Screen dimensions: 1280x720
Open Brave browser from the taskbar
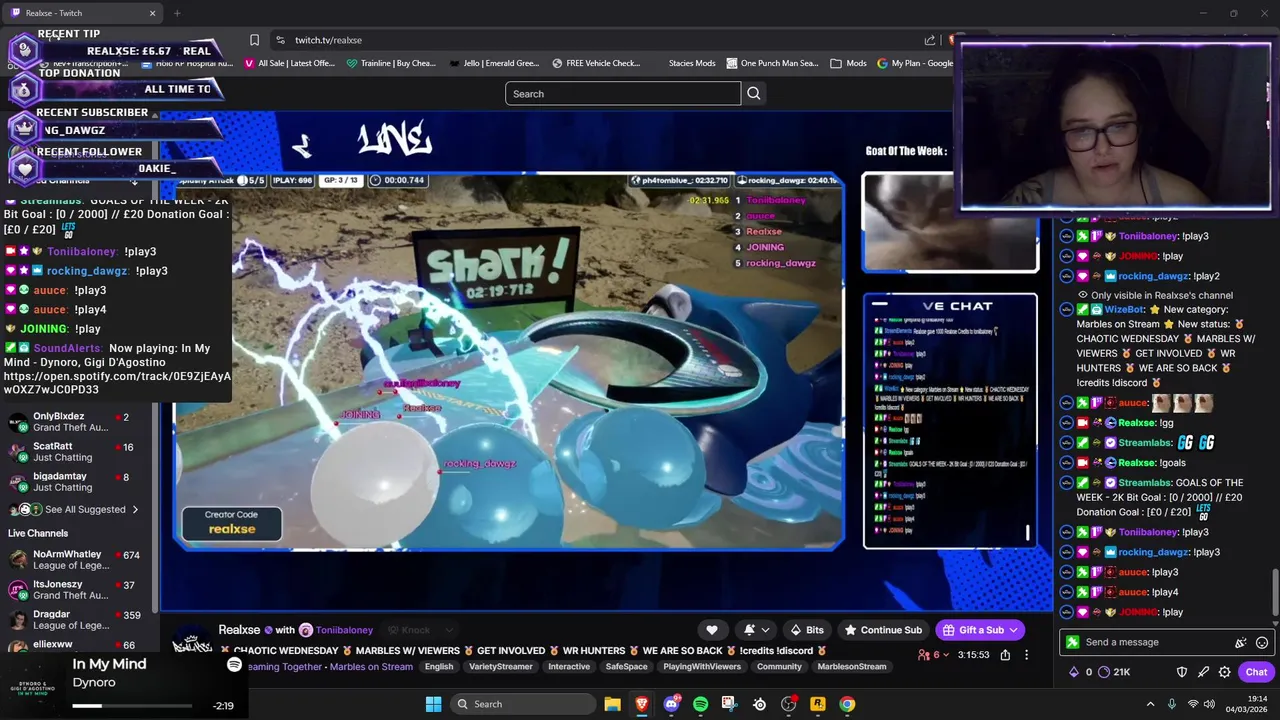[642, 704]
